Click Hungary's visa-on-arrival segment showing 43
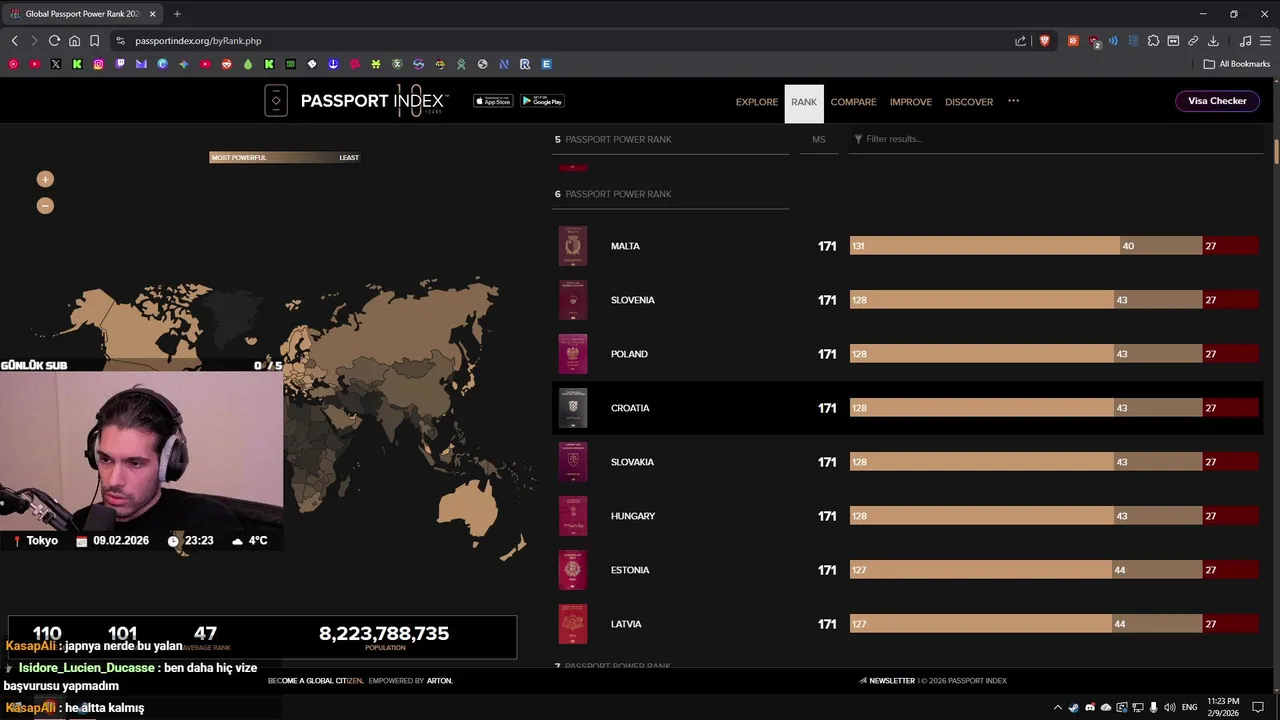 [x=1158, y=516]
